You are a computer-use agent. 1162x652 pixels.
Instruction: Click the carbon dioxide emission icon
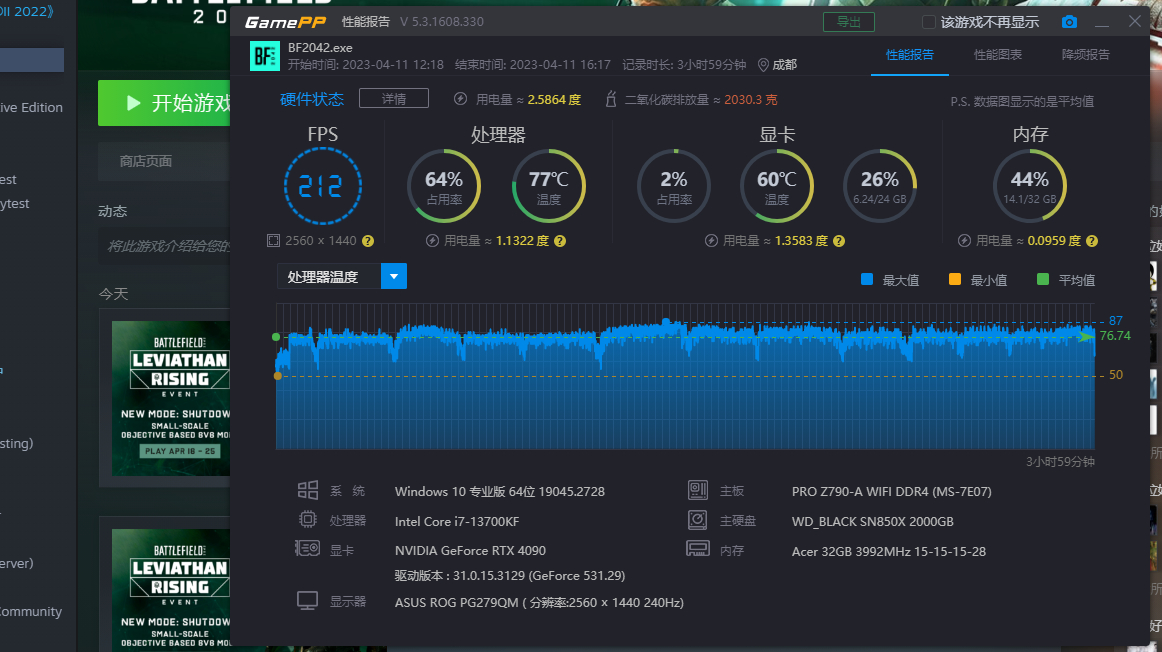coord(611,99)
